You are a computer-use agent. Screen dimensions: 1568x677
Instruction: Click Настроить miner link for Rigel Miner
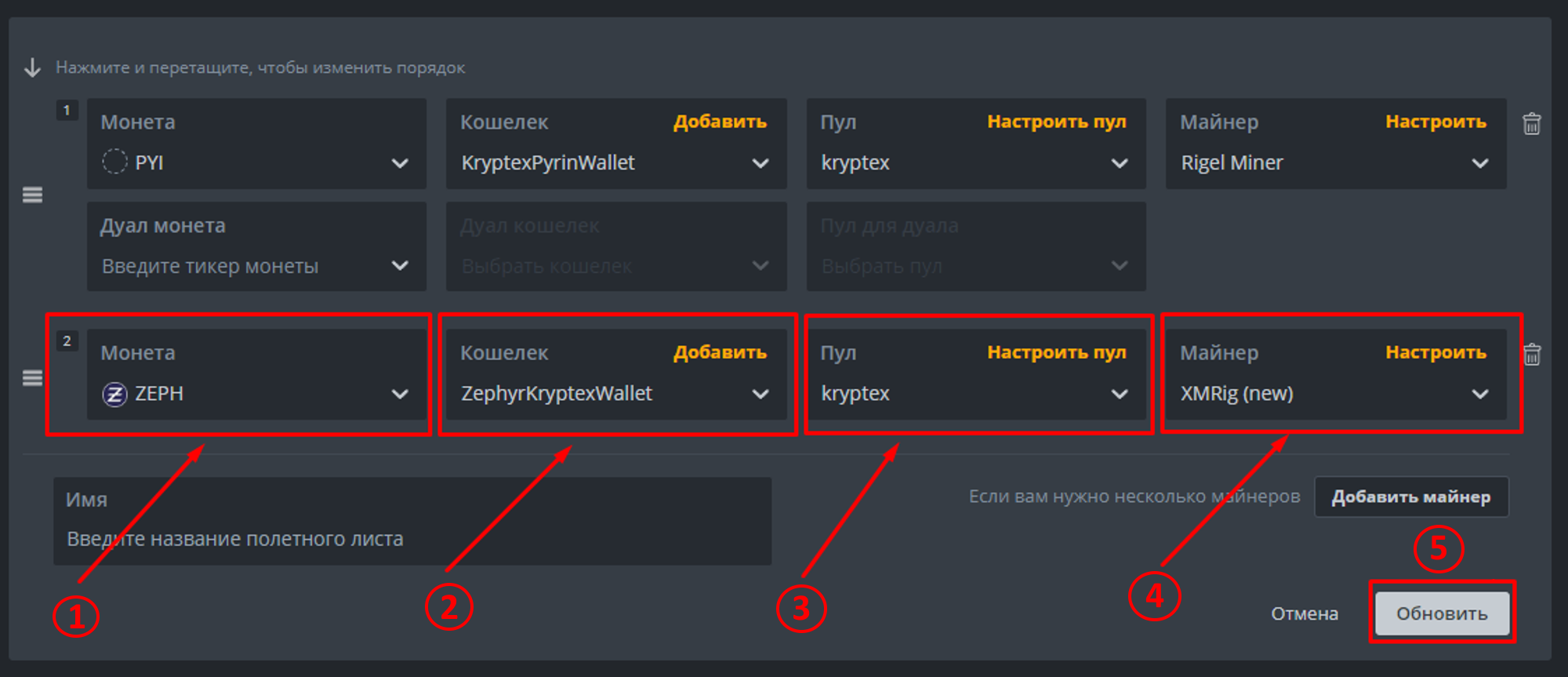click(x=1436, y=122)
